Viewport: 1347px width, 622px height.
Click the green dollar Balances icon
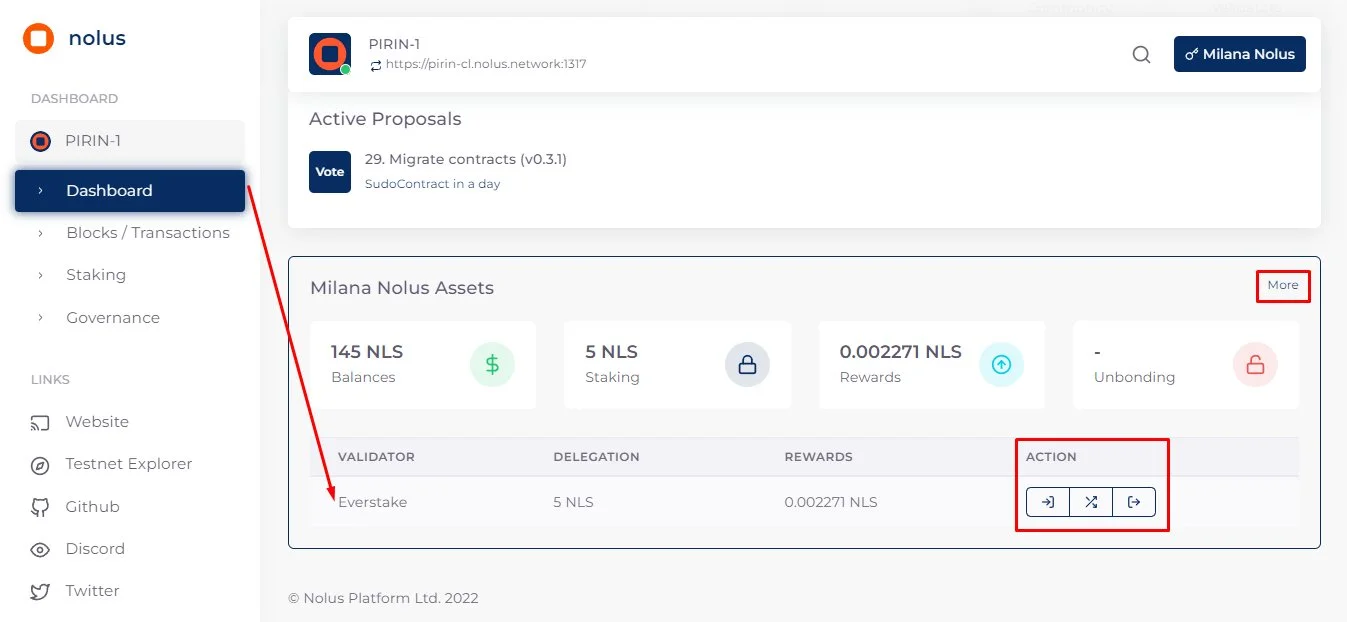(x=492, y=364)
